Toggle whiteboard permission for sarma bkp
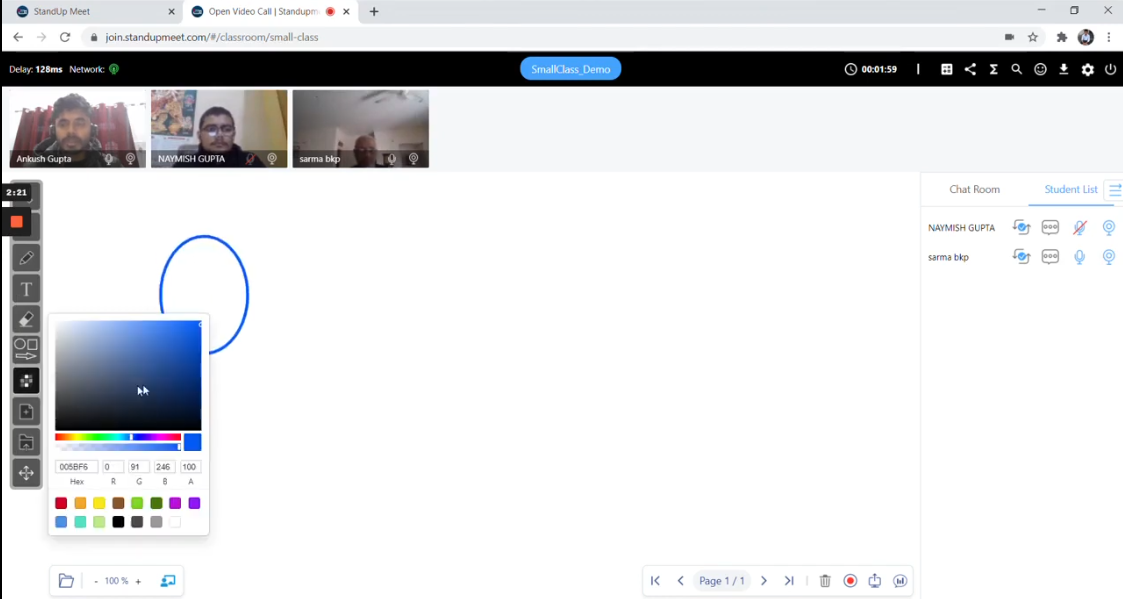 [1021, 257]
